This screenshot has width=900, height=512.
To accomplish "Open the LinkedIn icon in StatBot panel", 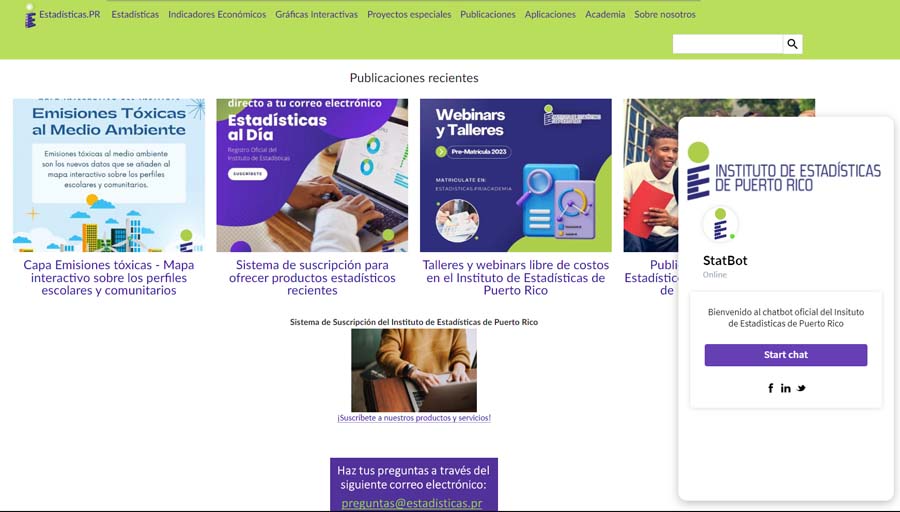I will pyautogui.click(x=785, y=388).
